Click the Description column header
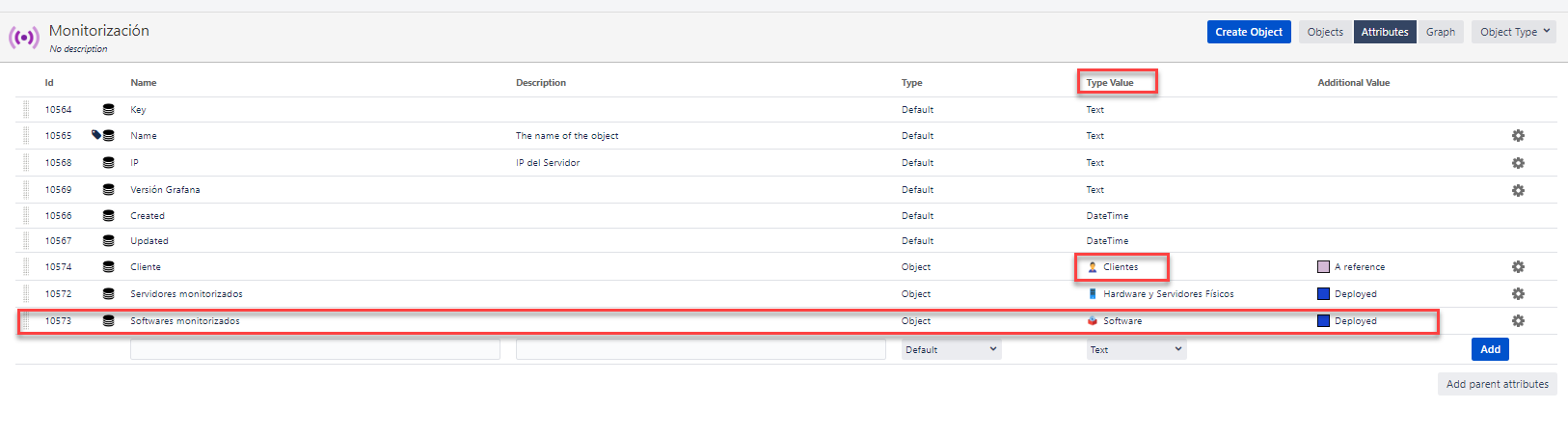1568x437 pixels. coord(541,83)
